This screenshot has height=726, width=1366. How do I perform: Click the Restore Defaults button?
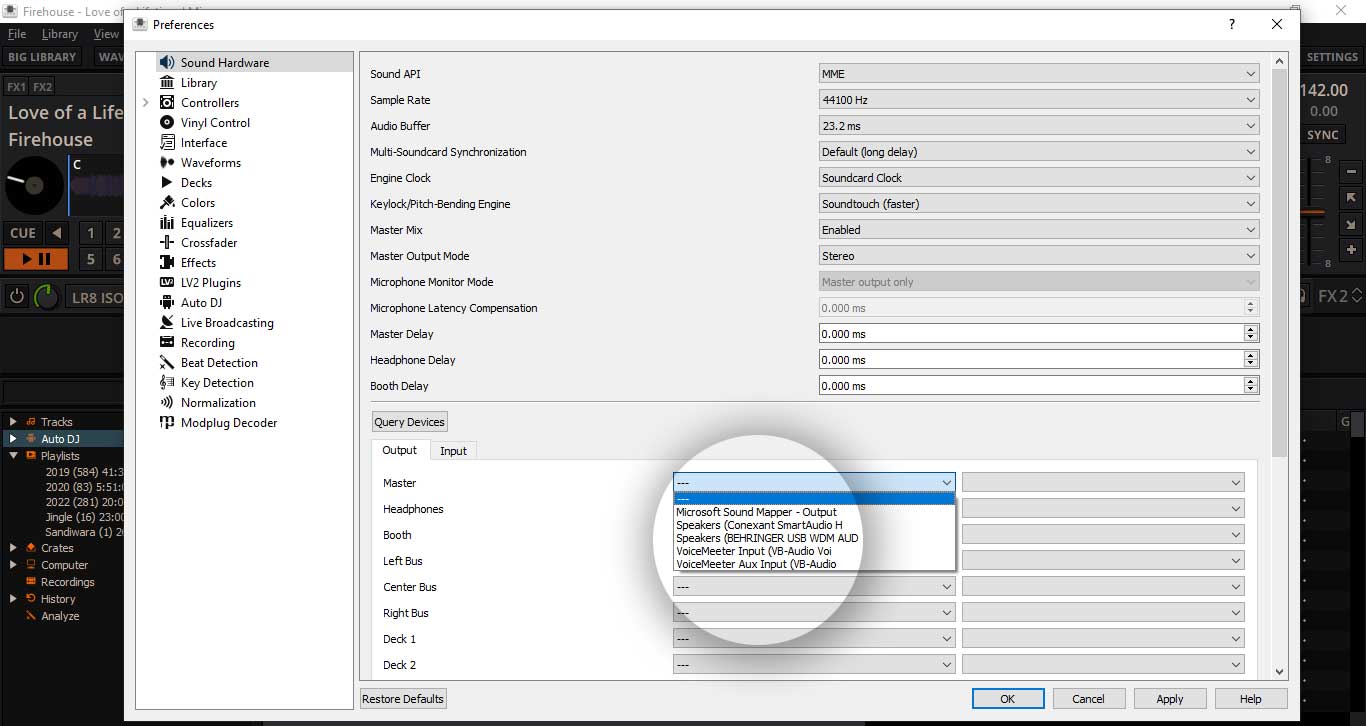pyautogui.click(x=403, y=699)
